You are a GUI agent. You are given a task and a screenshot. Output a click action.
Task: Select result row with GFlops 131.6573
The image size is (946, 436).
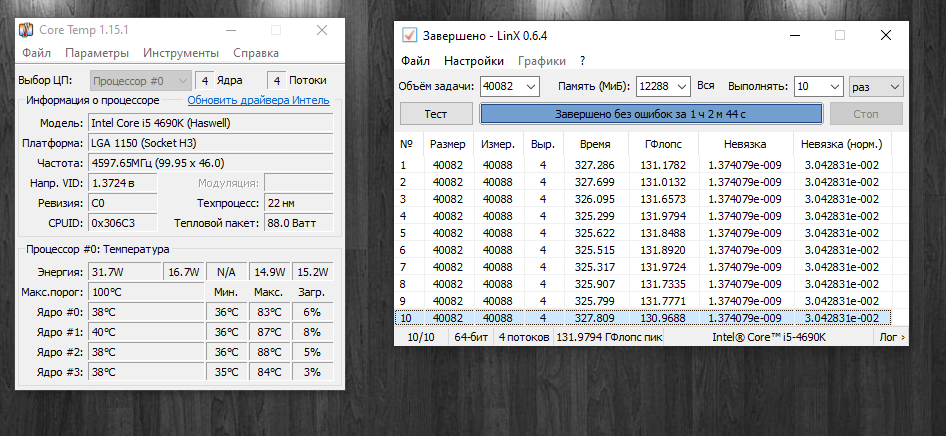643,199
